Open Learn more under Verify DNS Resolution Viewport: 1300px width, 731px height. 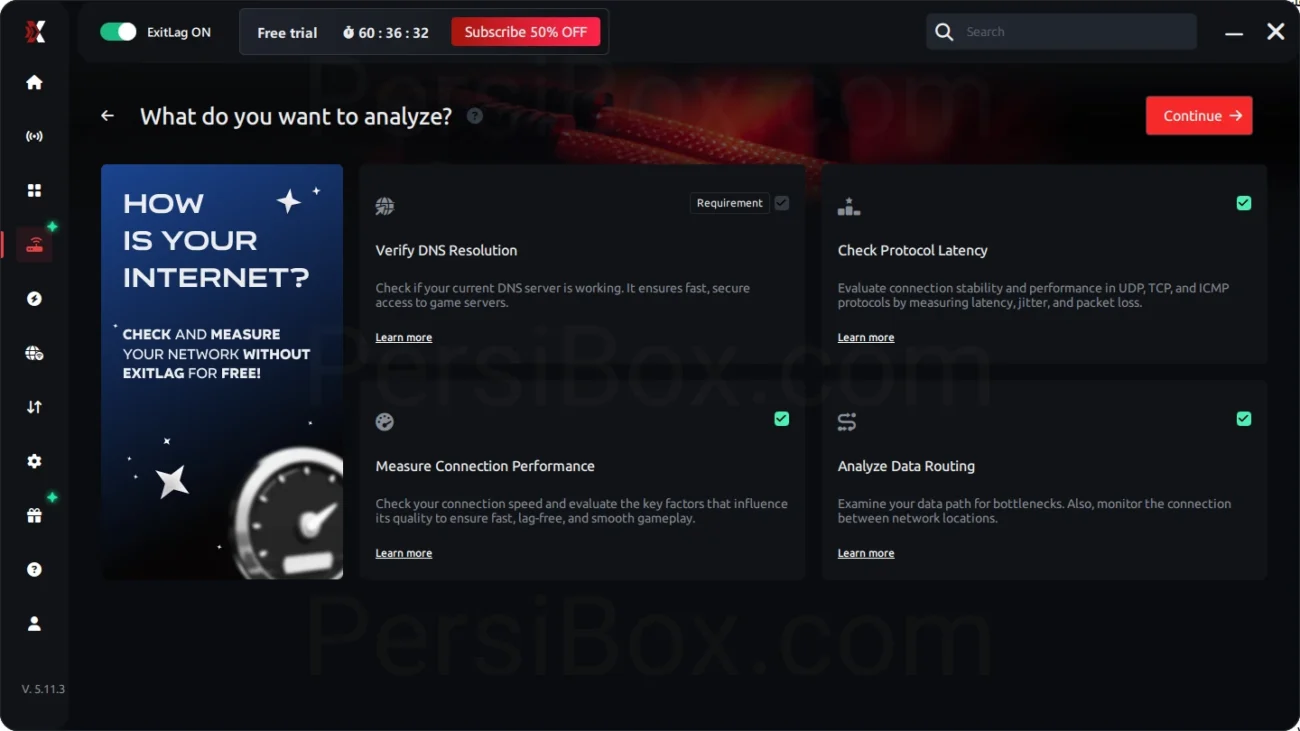click(x=404, y=338)
